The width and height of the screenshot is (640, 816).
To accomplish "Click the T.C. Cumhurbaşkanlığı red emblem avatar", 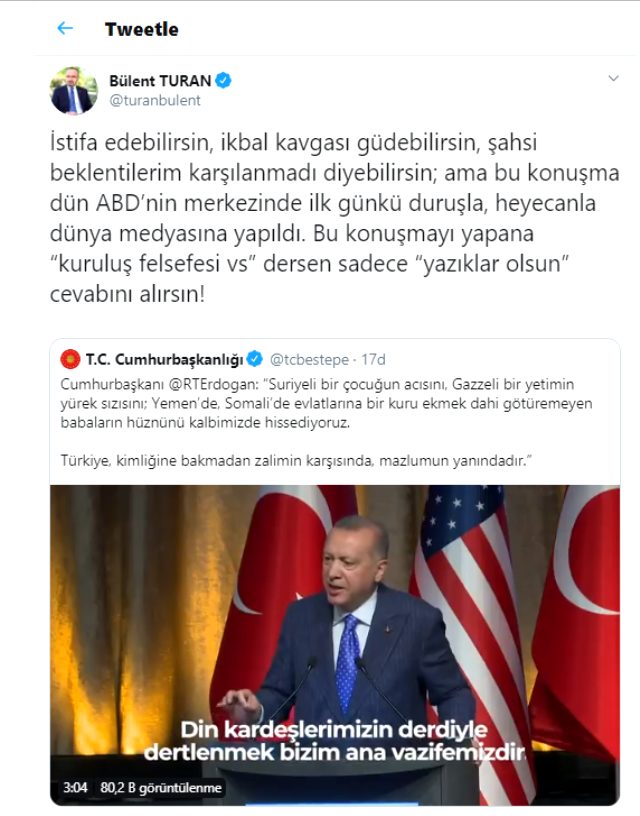I will point(70,359).
